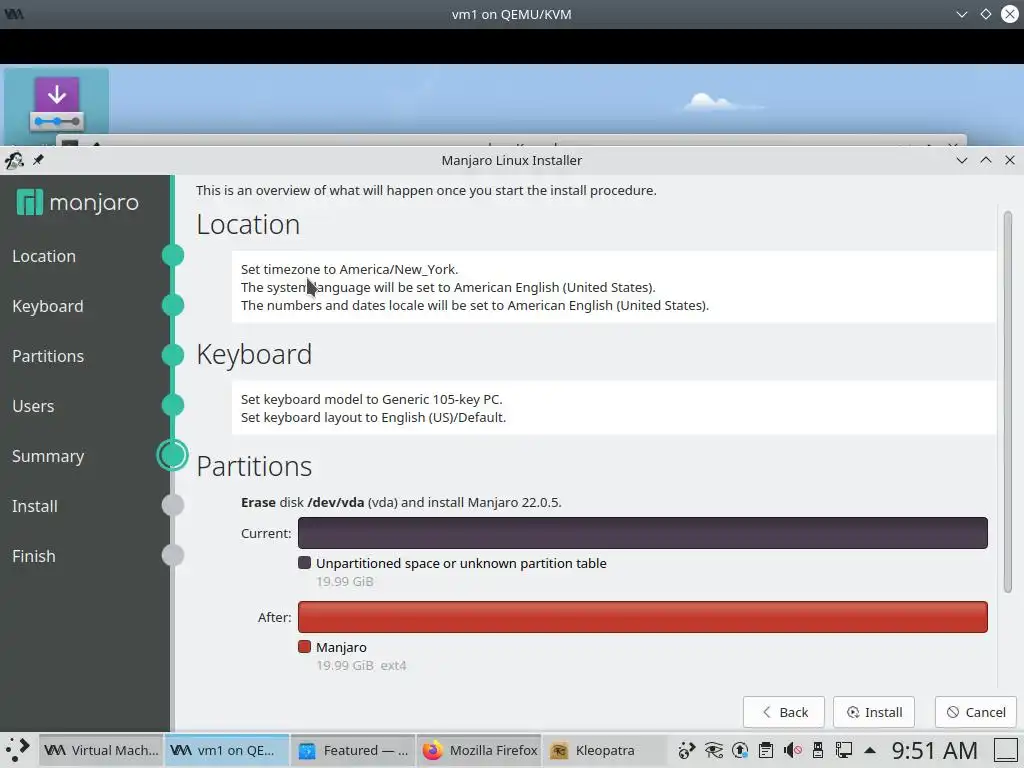
Task: Click the Summary progress circle indicator
Action: pyautogui.click(x=172, y=455)
